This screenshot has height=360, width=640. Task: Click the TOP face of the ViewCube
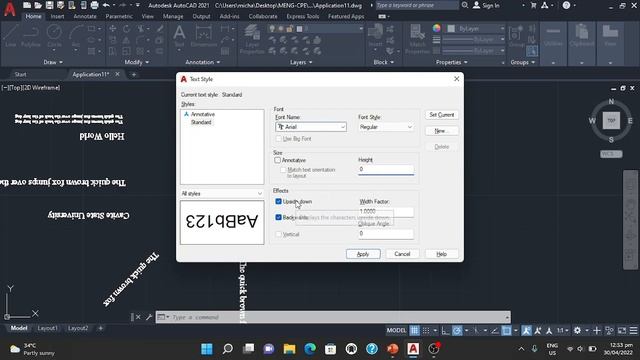pos(611,120)
